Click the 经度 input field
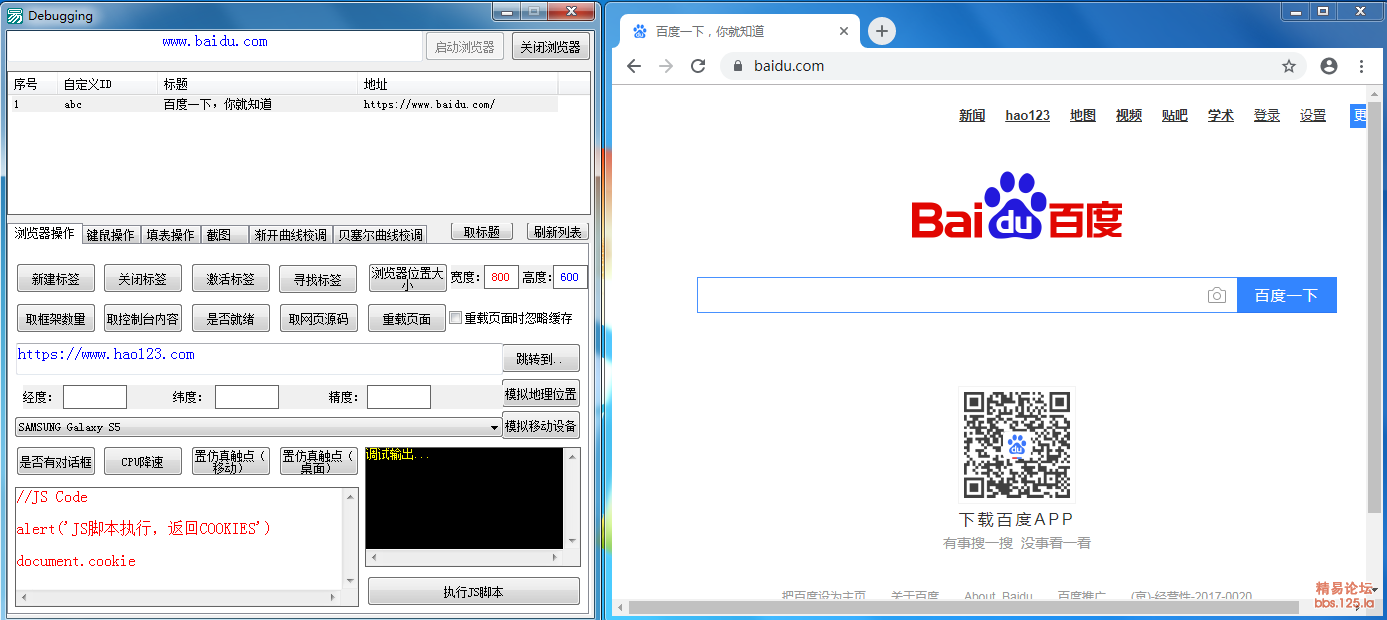Screen dimensions: 1387x620 coord(95,397)
